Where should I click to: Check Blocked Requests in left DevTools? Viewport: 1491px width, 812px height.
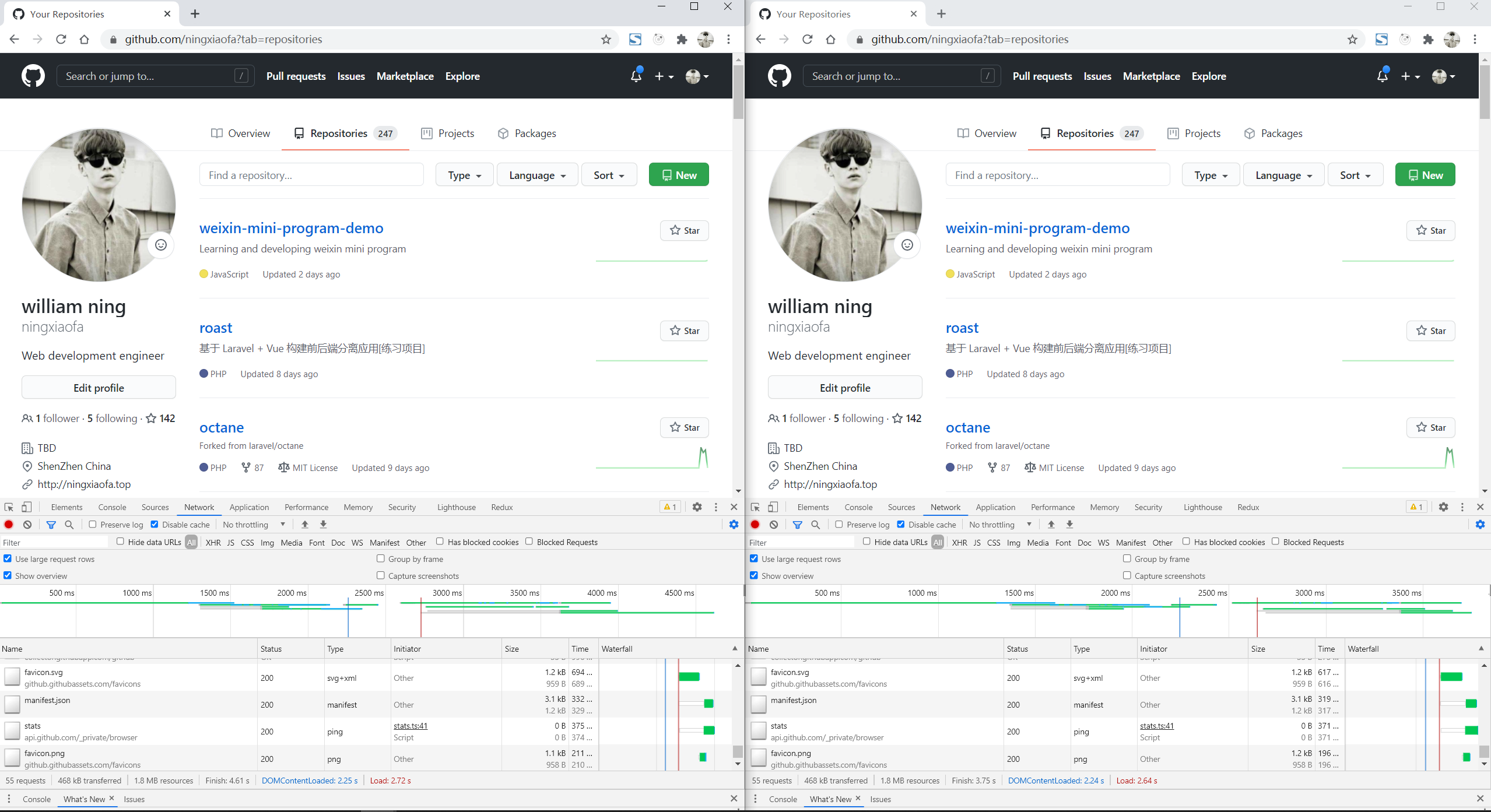pyautogui.click(x=529, y=542)
